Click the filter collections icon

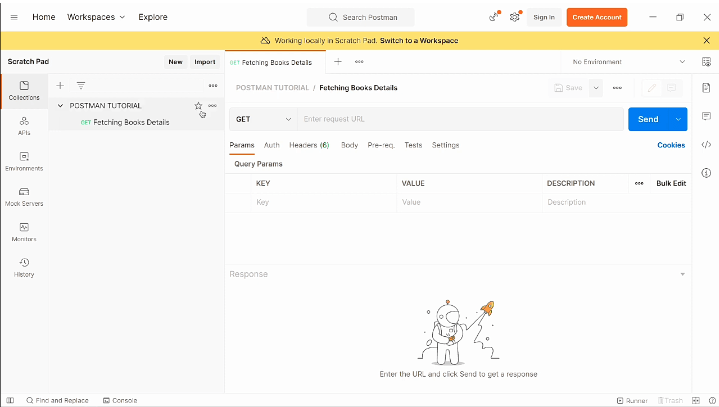[x=81, y=85]
